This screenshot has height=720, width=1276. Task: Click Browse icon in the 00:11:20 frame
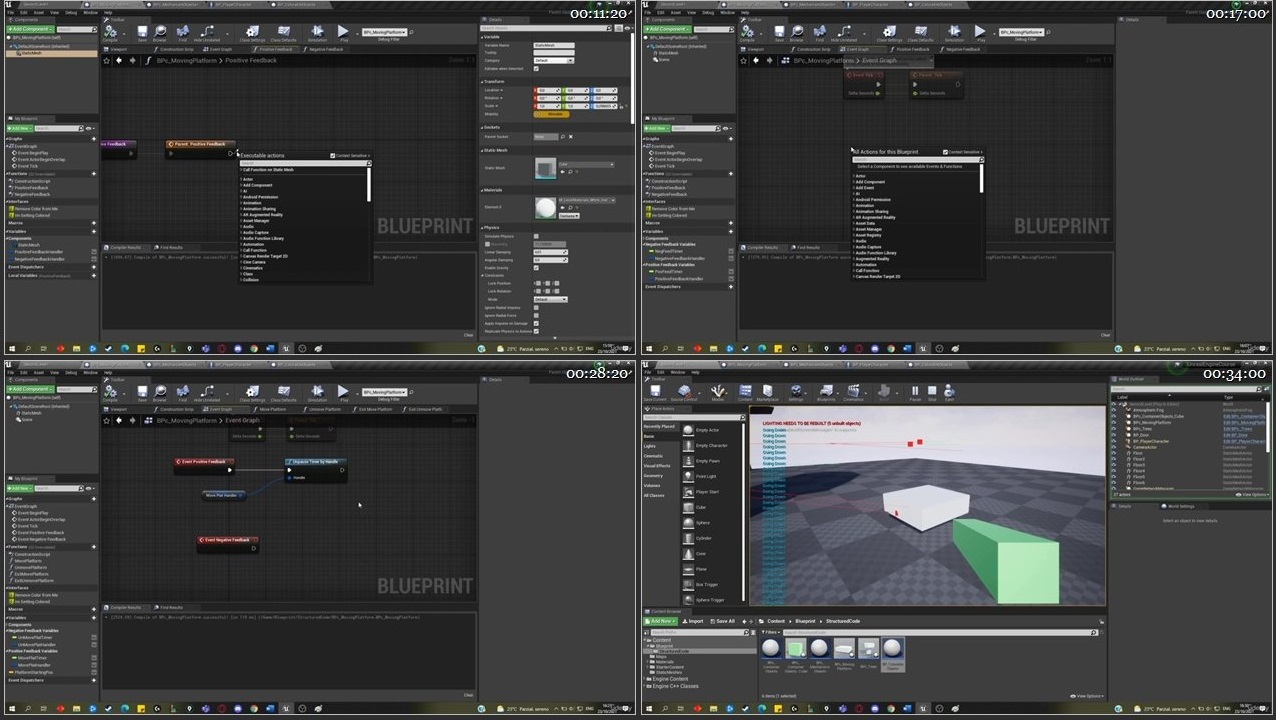tap(160, 33)
